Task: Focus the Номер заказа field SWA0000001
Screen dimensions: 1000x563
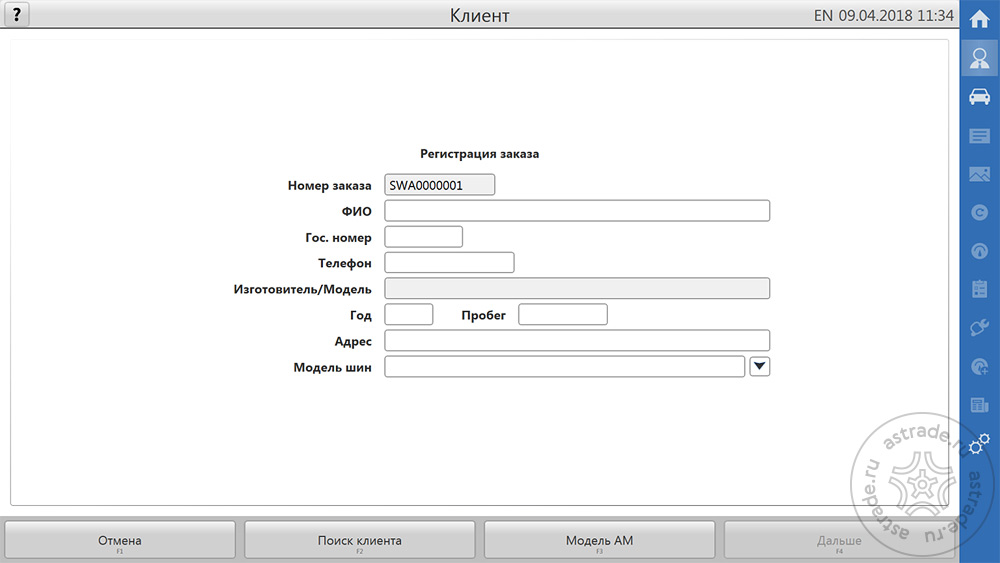Action: coord(439,185)
